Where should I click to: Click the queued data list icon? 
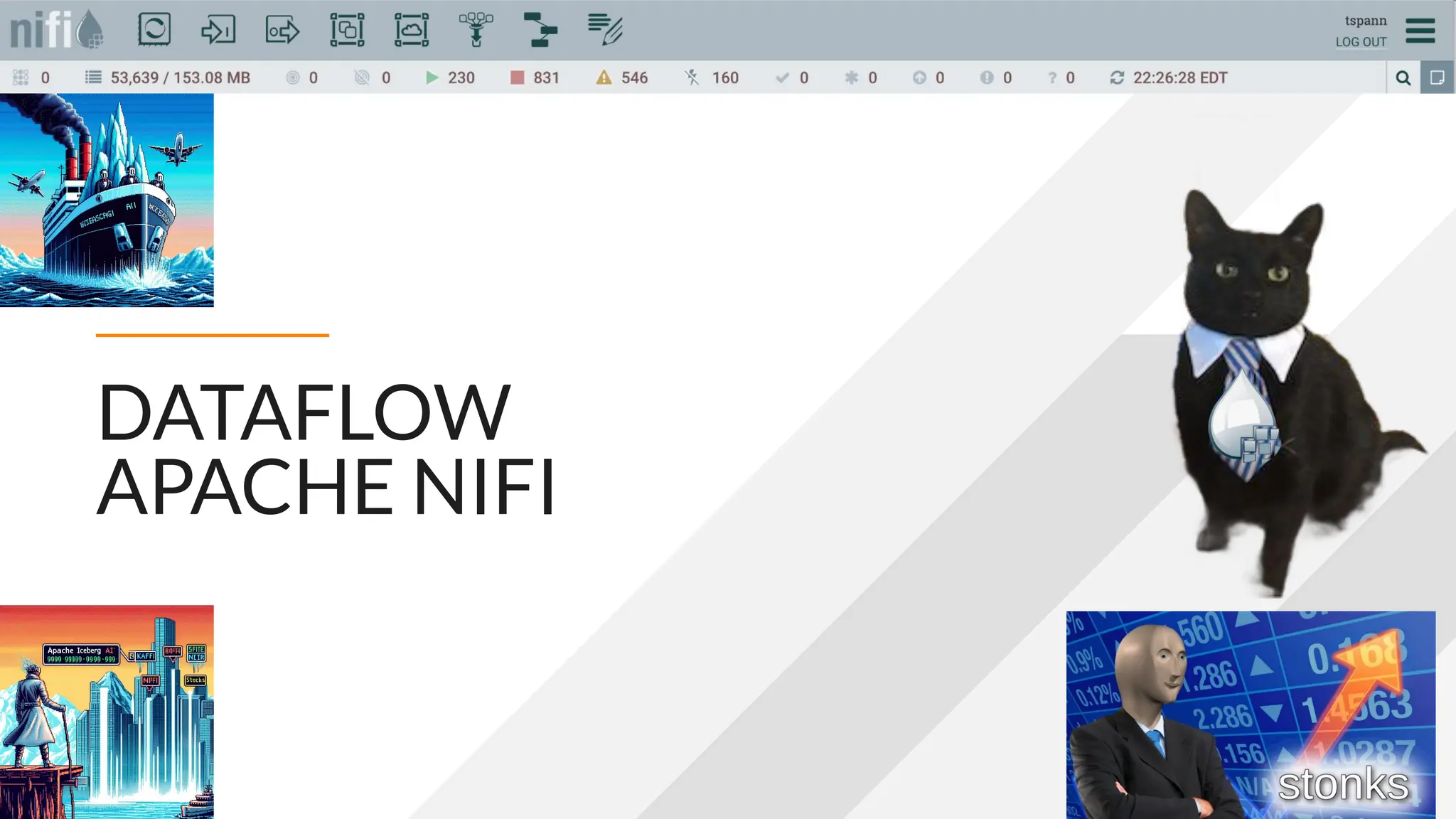tap(93, 77)
